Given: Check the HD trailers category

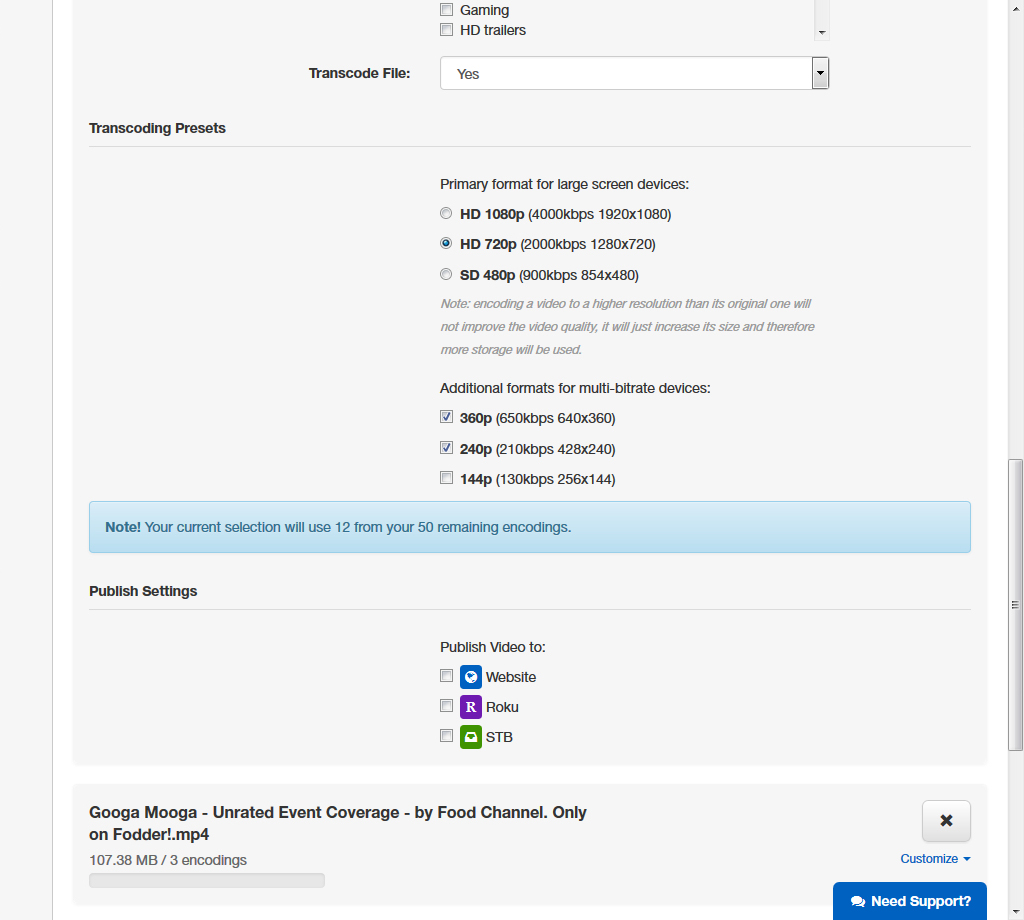Looking at the screenshot, I should coord(447,30).
